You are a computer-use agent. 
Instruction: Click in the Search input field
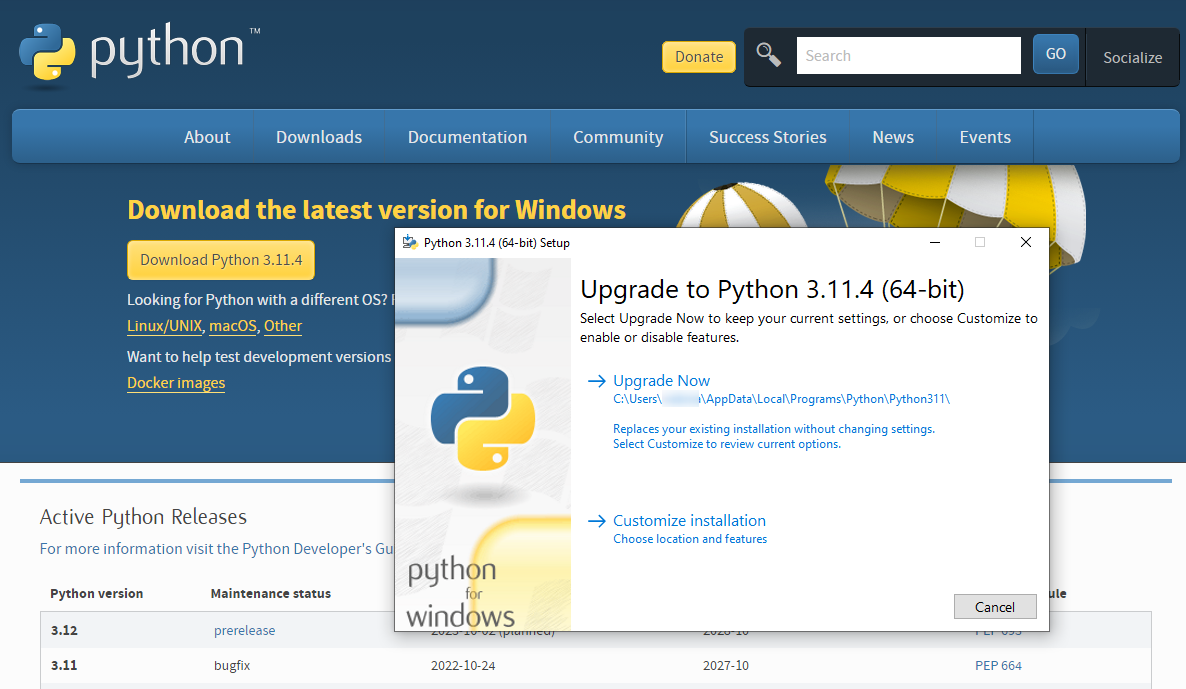[x=907, y=56]
